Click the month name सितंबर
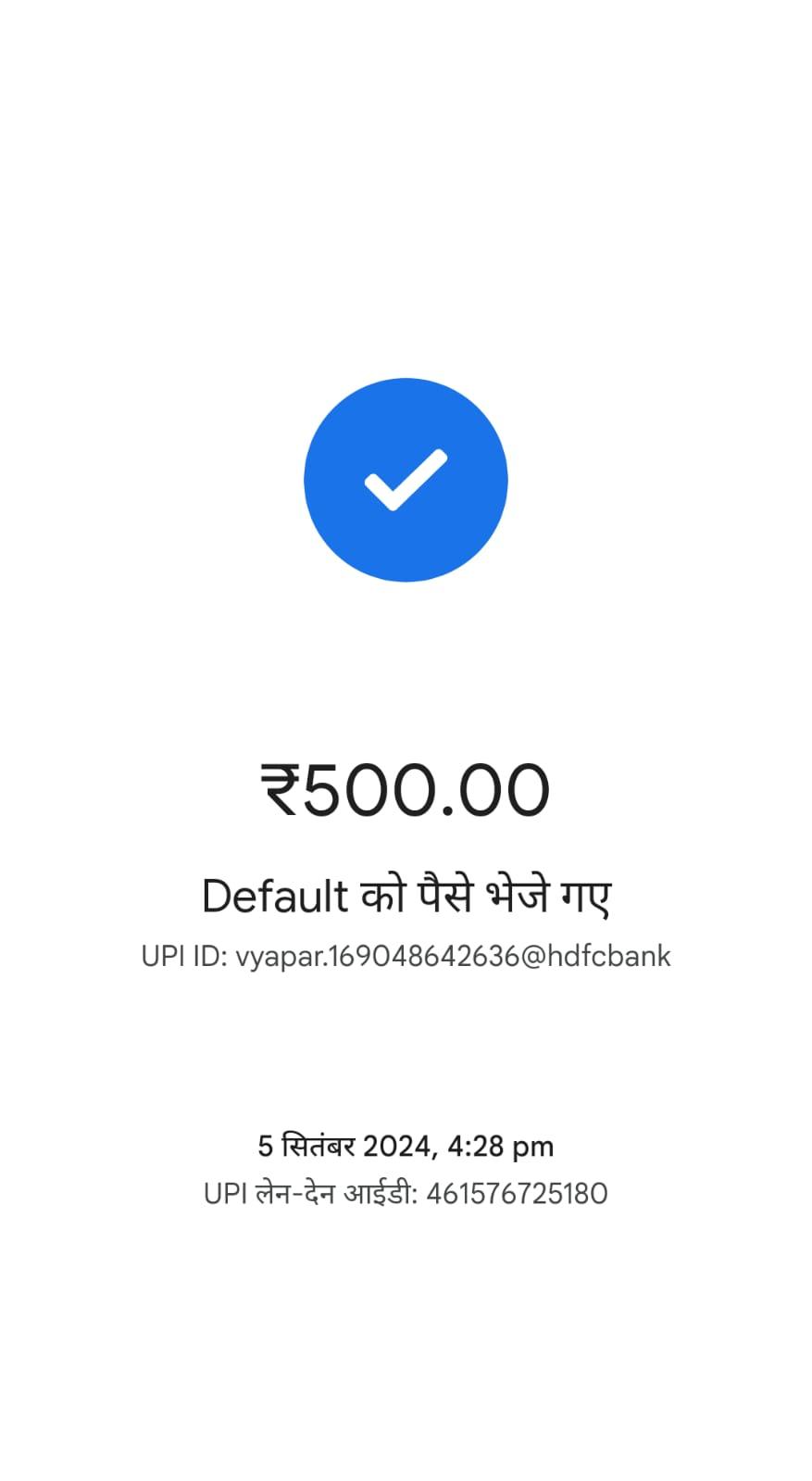 tap(319, 1146)
